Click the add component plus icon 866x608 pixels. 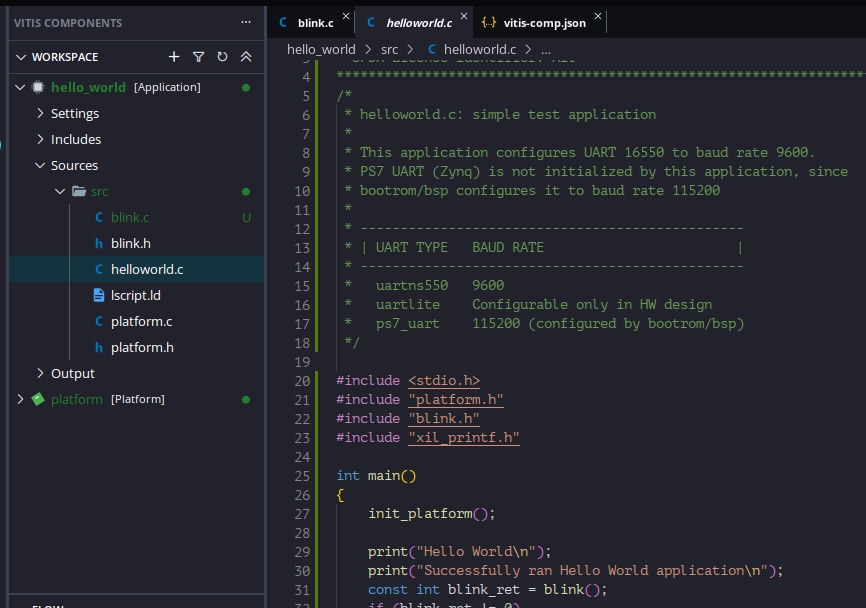click(x=174, y=57)
